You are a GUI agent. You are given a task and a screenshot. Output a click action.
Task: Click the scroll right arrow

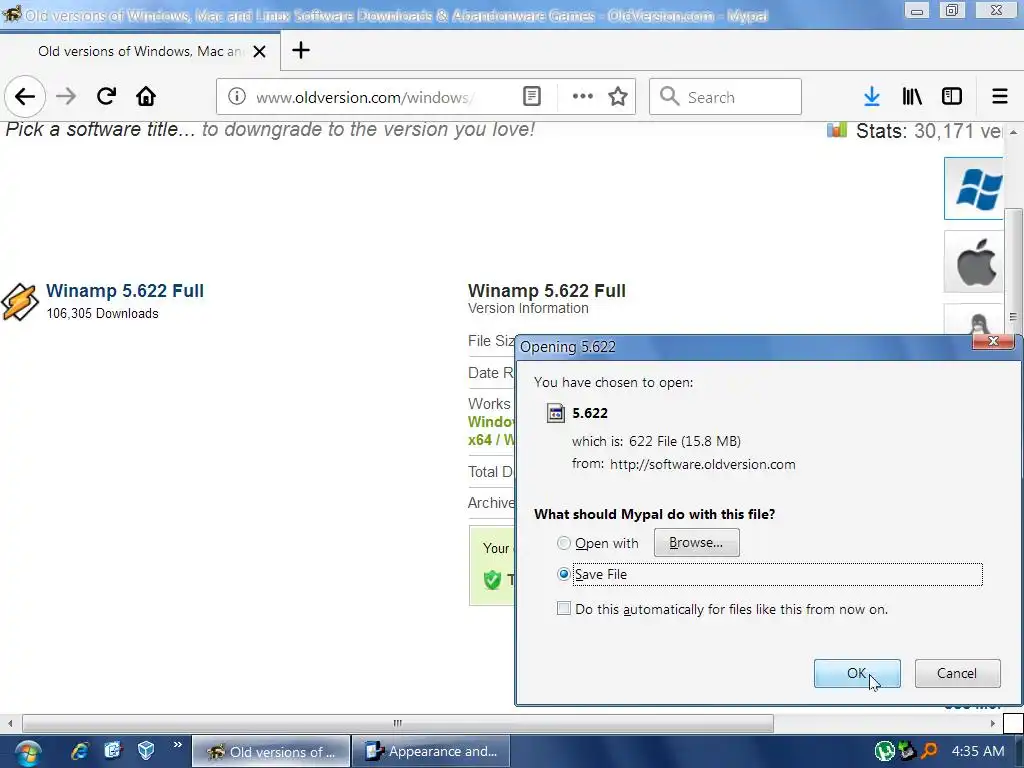992,723
